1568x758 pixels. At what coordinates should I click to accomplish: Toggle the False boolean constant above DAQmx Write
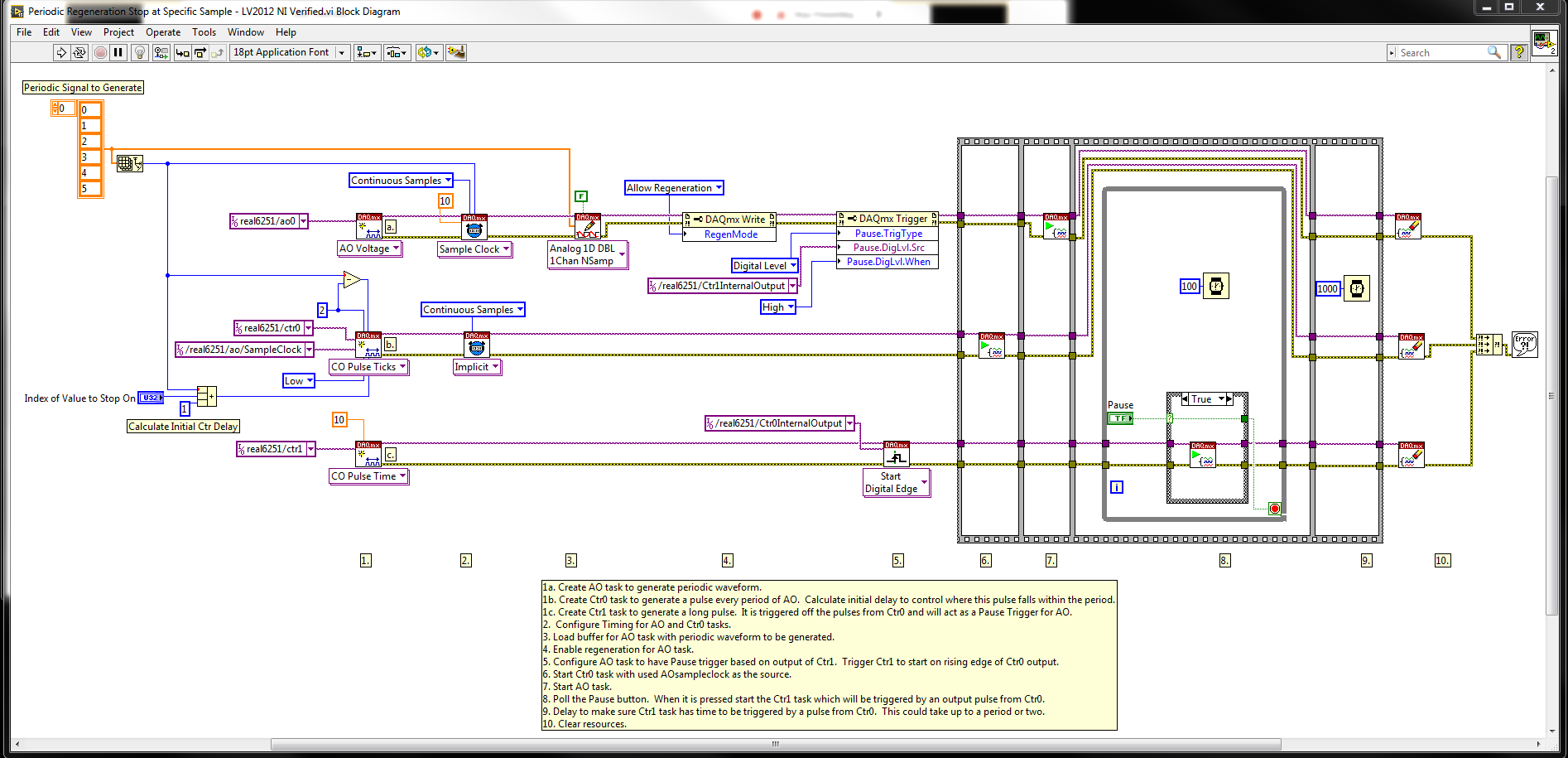[581, 196]
